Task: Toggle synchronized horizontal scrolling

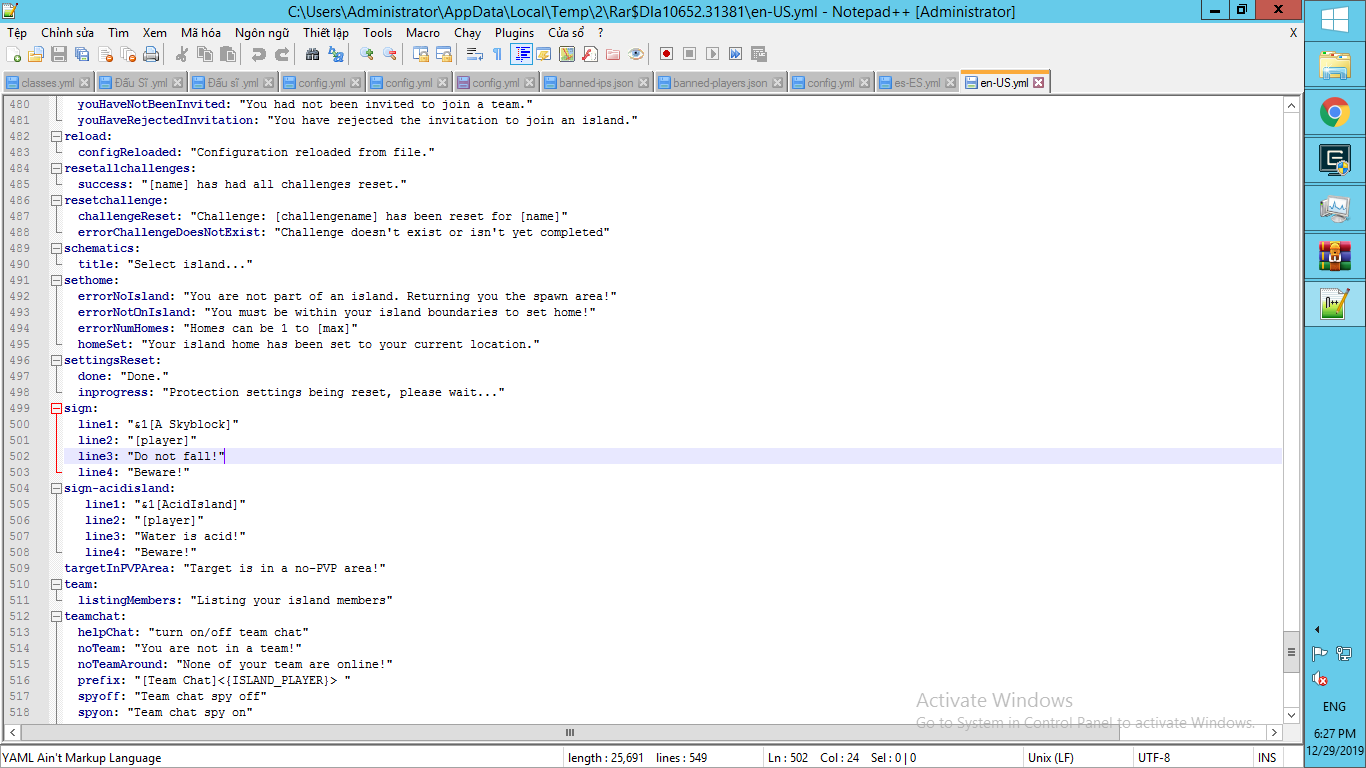Action: click(x=444, y=54)
